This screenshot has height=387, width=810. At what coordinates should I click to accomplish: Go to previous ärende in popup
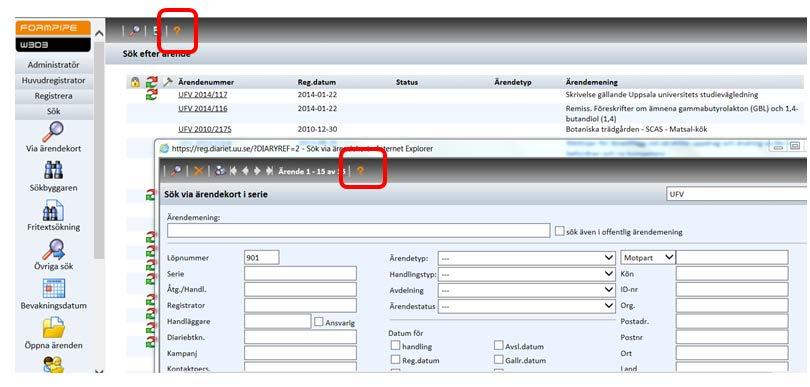tap(246, 171)
